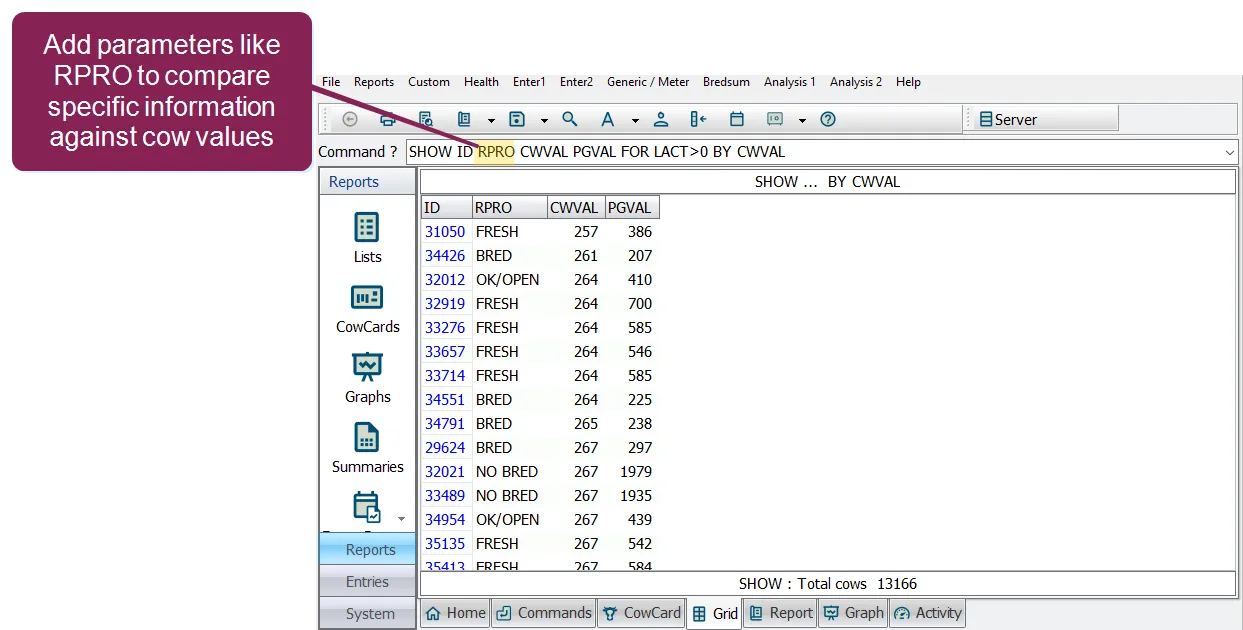Click the font A toolbar icon
This screenshot has height=630, width=1243.
607,119
